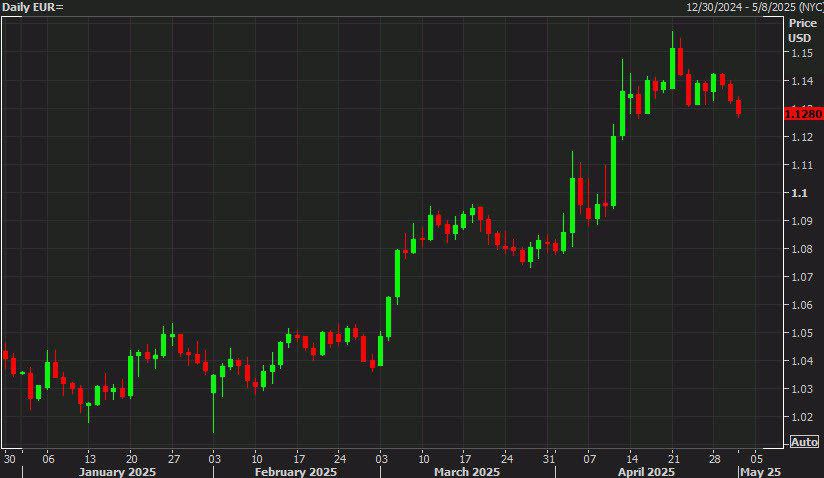
Task: Select the Daily EUR= chart title
Action: point(33,7)
